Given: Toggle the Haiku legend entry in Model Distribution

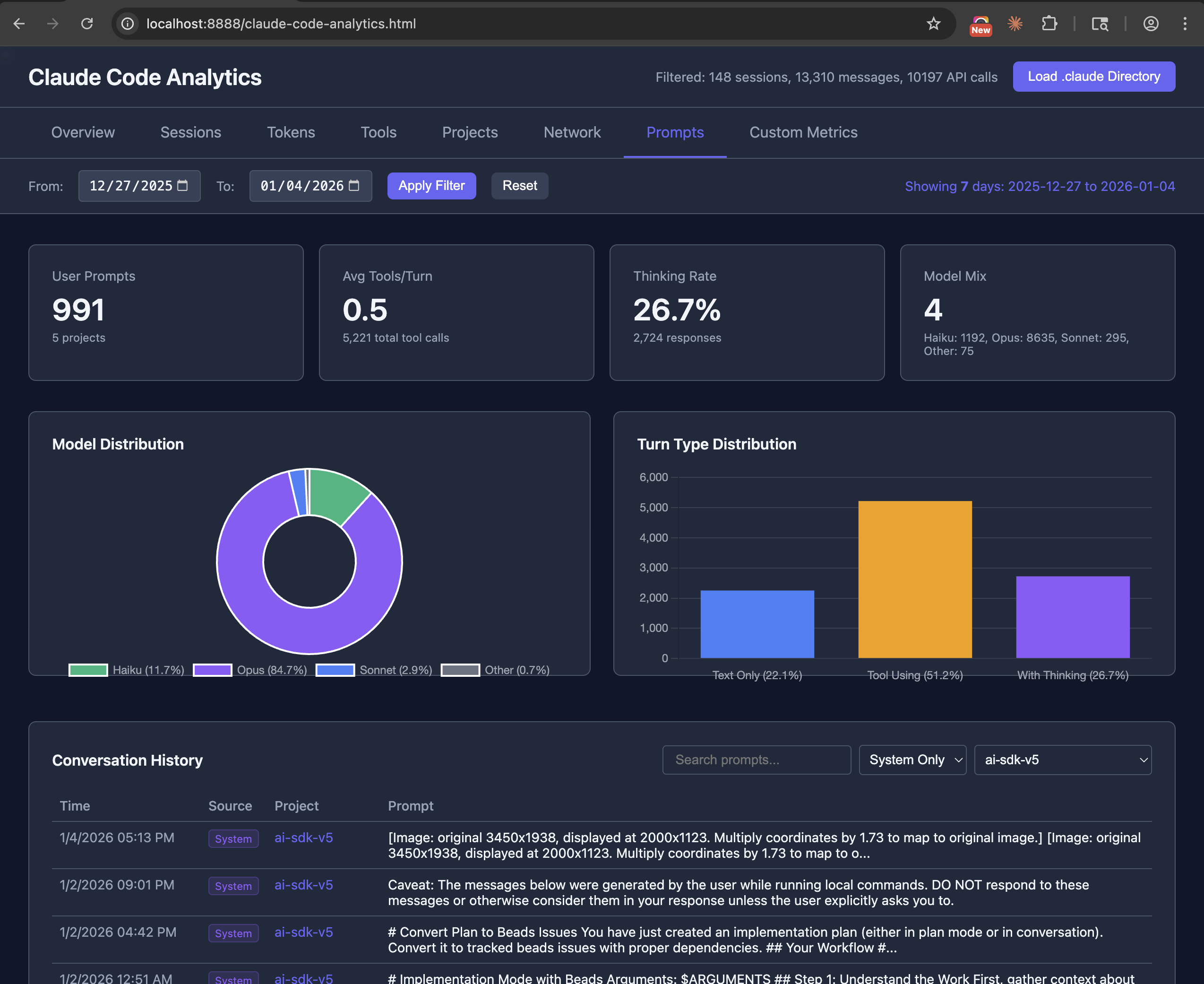Looking at the screenshot, I should (x=127, y=670).
